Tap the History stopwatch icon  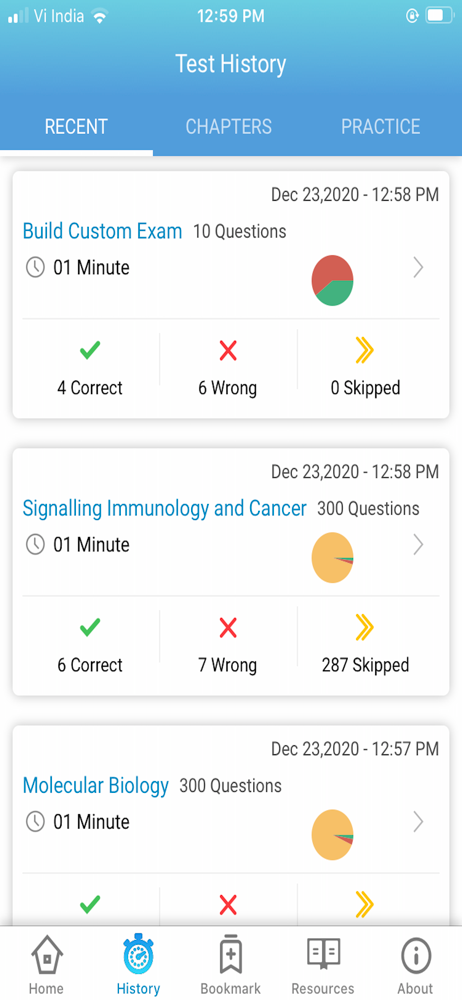[138, 955]
